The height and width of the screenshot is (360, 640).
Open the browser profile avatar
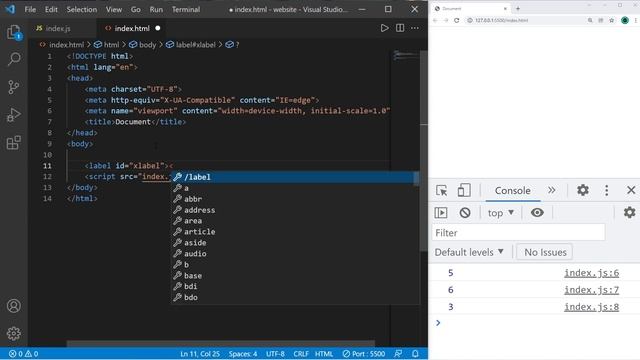point(624,20)
